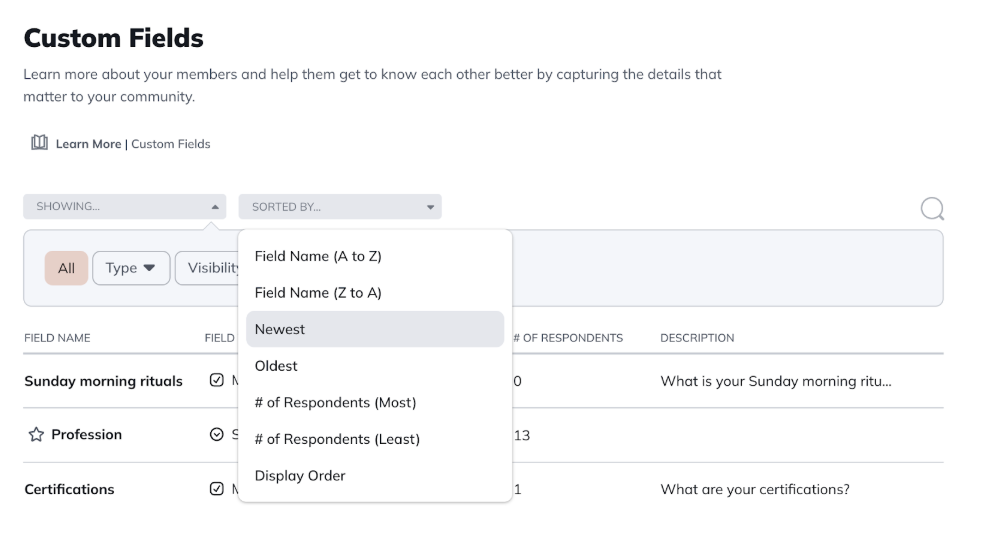Click the circled check icon in Profession row
Image resolution: width=984 pixels, height=538 pixels.
pos(217,435)
